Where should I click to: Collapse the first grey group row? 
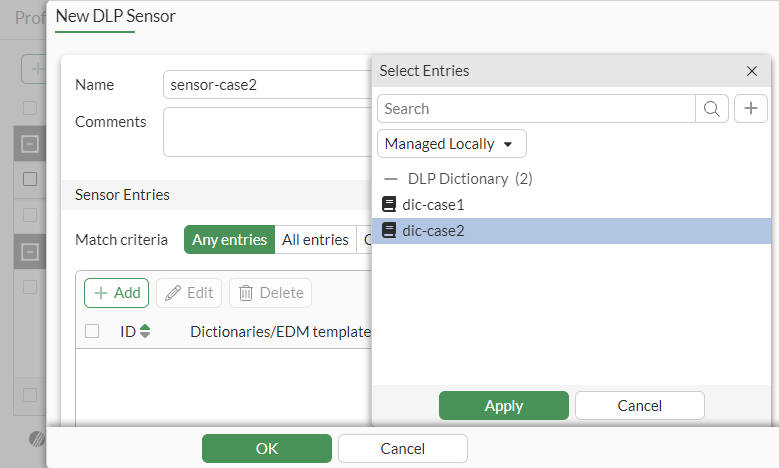tap(30, 145)
